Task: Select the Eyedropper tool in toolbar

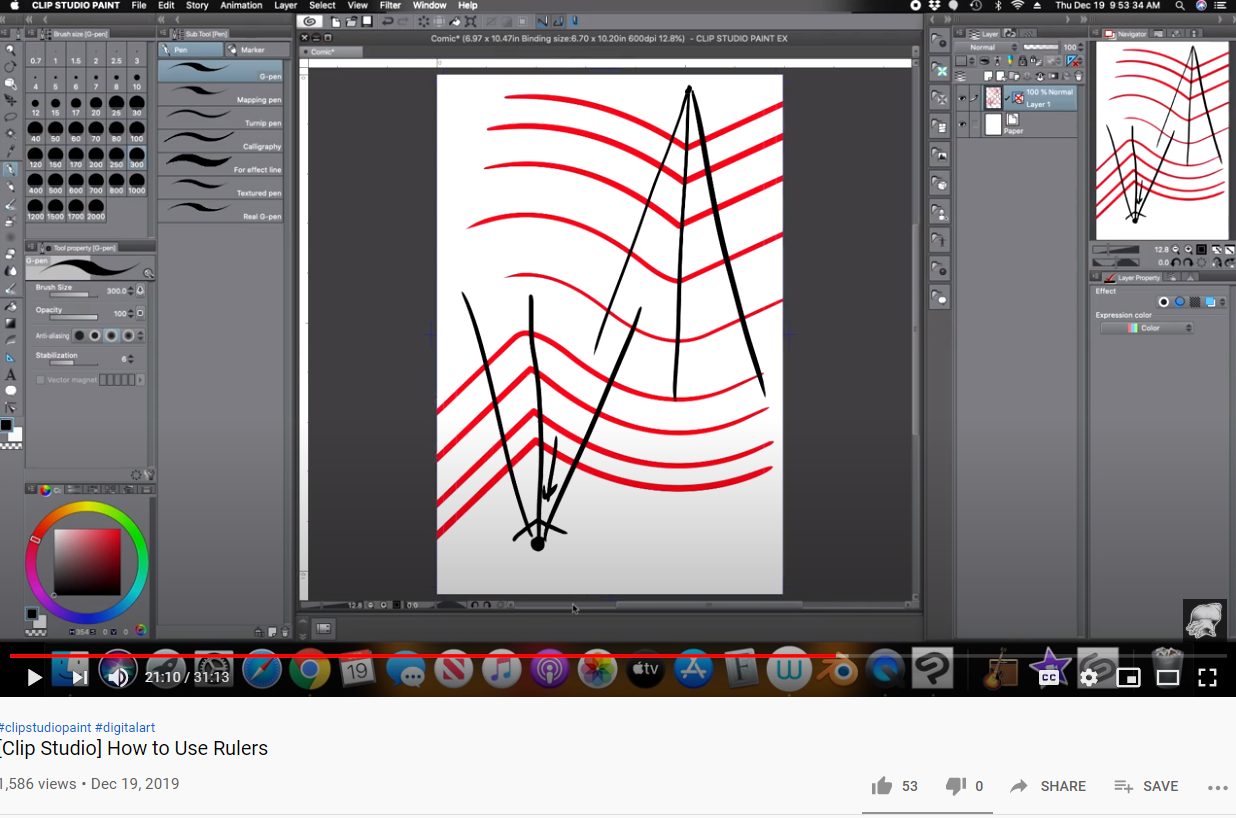Action: click(x=10, y=151)
